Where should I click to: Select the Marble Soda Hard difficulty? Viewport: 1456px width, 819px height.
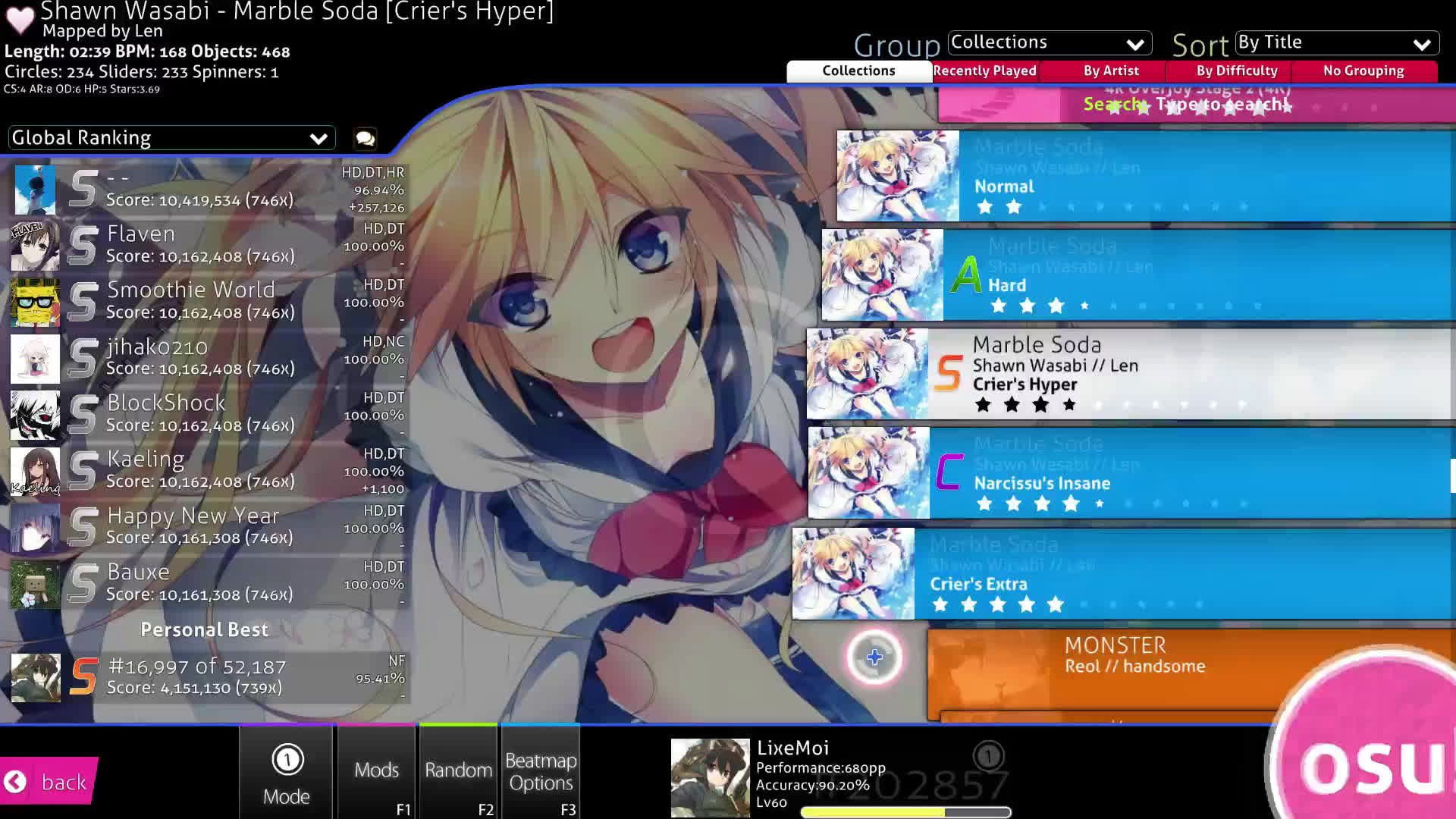tap(1137, 275)
